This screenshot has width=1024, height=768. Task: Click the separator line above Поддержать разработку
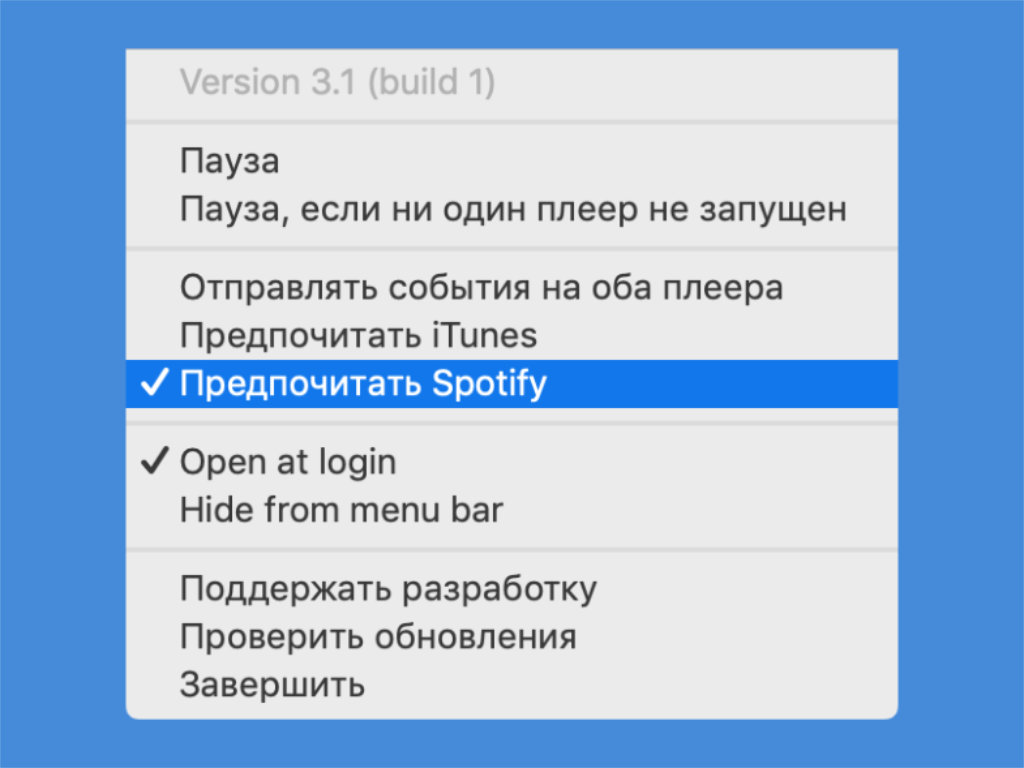pos(512,550)
